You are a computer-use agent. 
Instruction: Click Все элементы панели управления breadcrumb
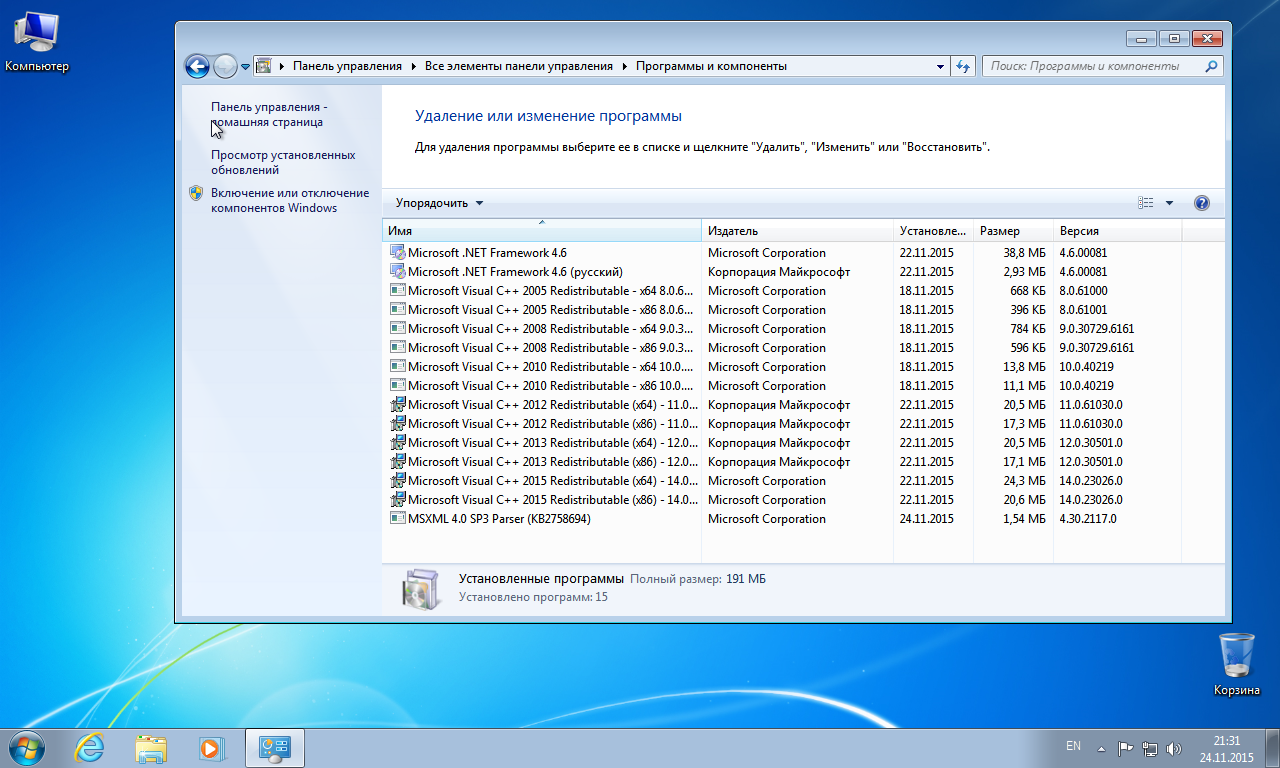519,66
